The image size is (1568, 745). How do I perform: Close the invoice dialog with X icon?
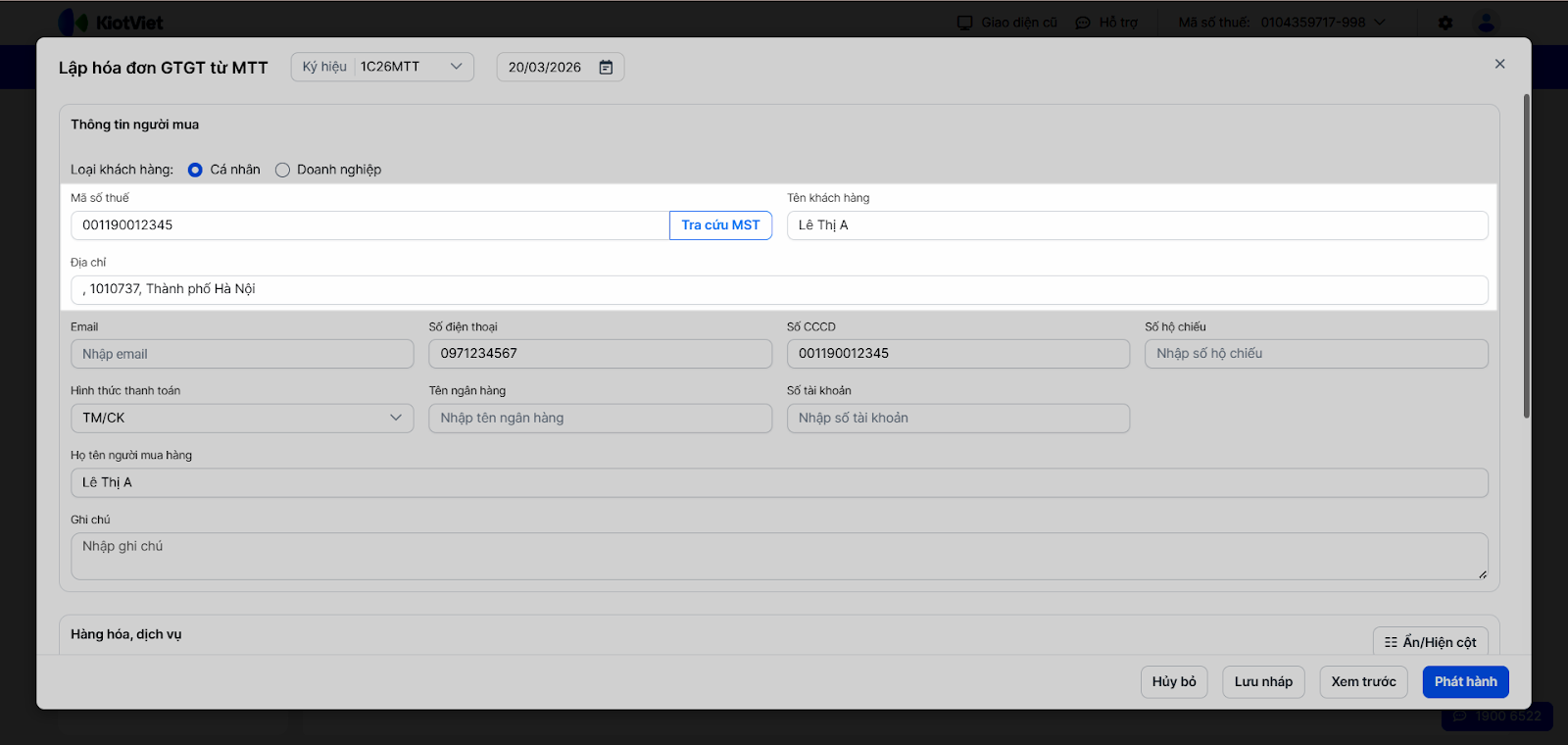(x=1499, y=64)
